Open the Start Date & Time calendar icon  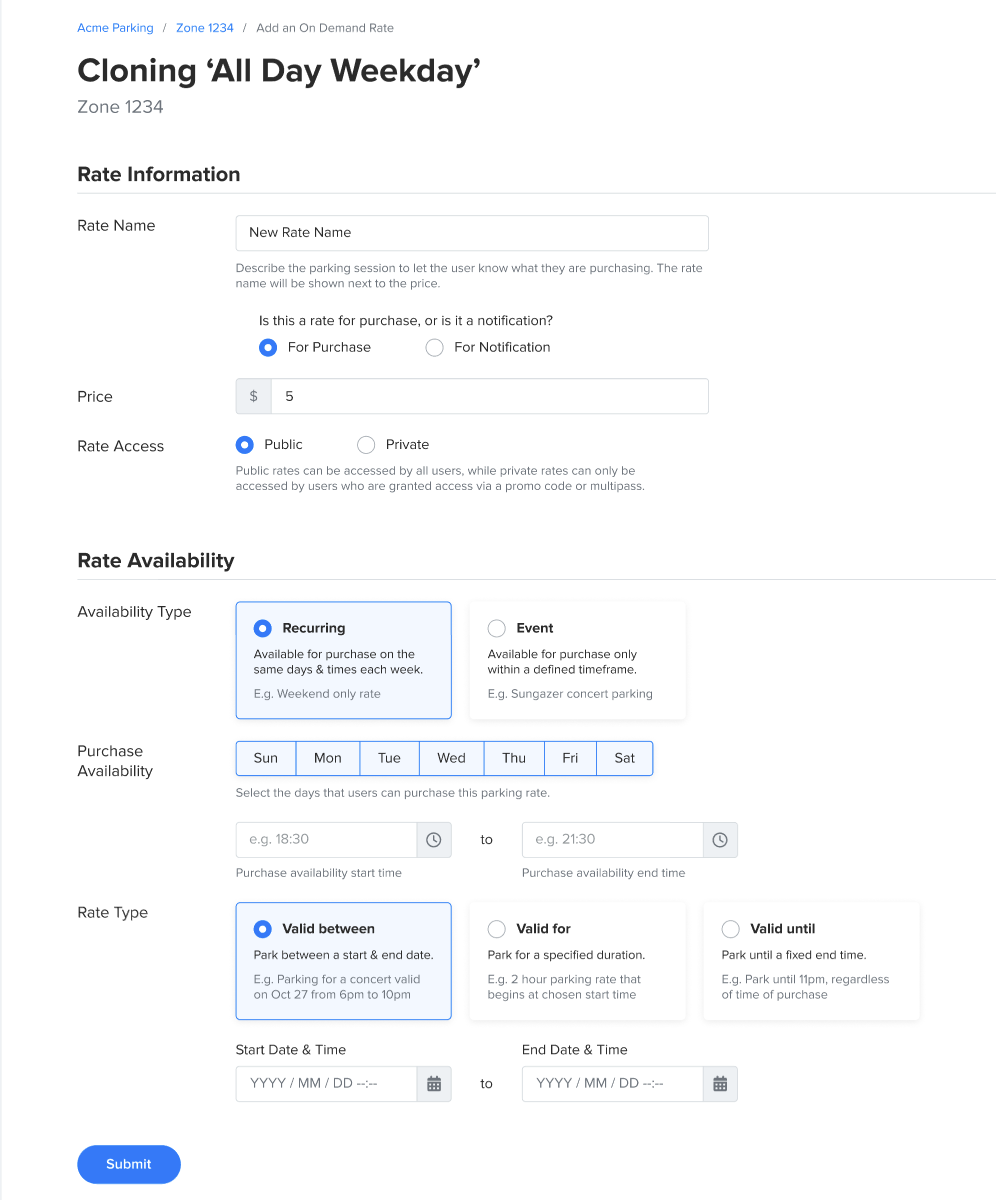434,1084
